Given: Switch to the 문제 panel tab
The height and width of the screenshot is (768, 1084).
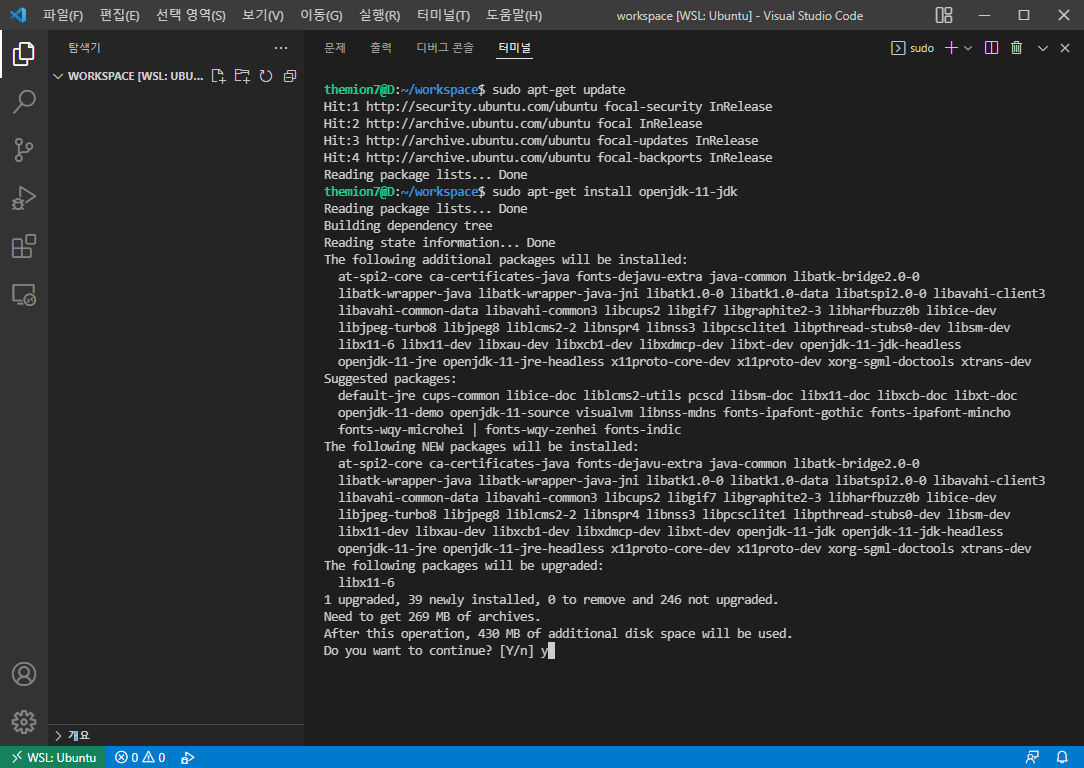Looking at the screenshot, I should coord(335,48).
